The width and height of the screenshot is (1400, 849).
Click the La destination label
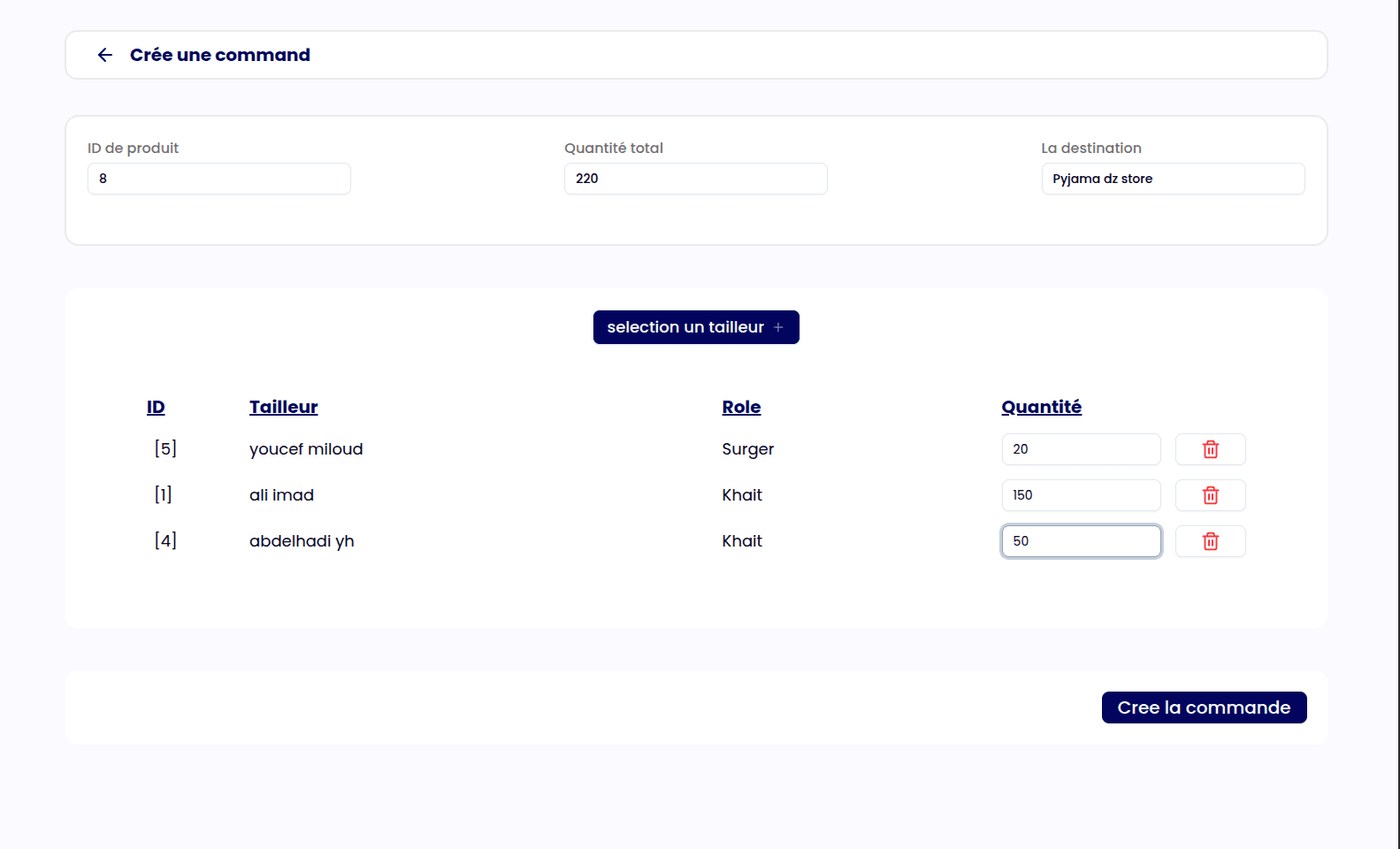(1091, 148)
